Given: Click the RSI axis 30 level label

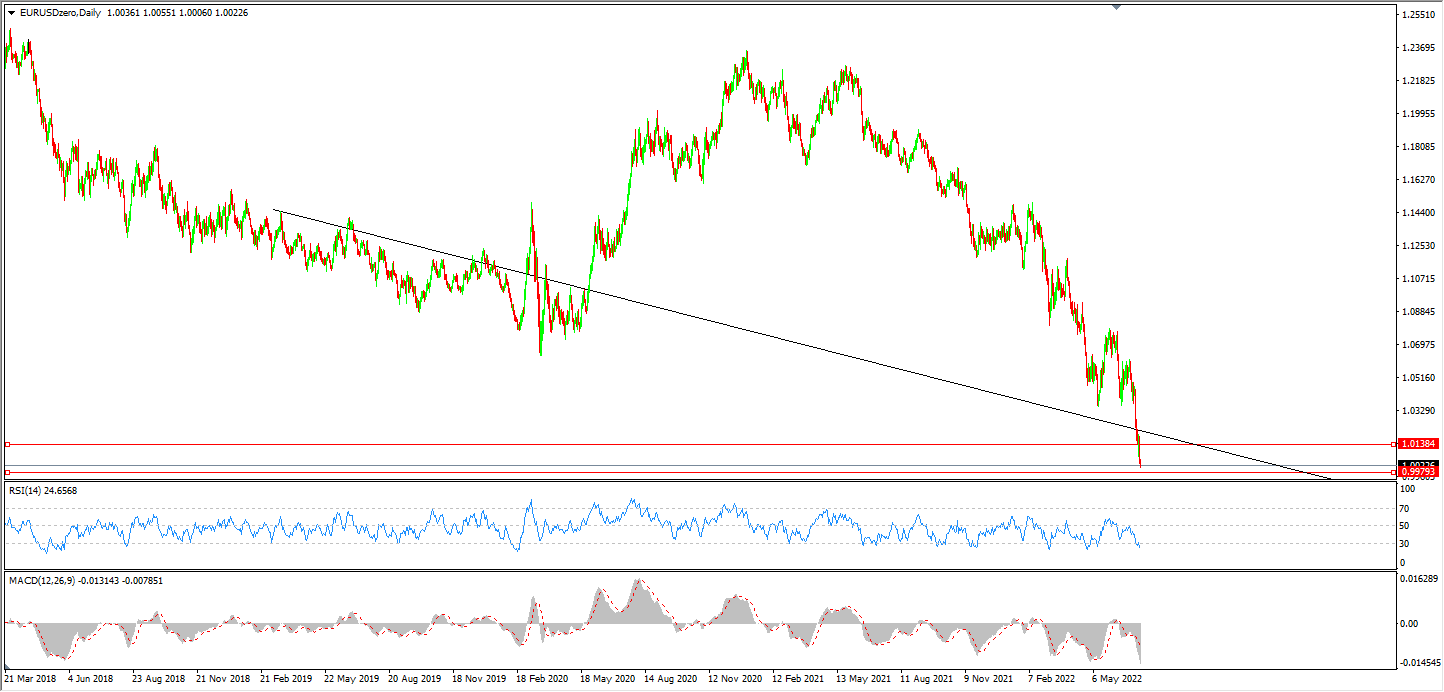Looking at the screenshot, I should coord(1405,544).
